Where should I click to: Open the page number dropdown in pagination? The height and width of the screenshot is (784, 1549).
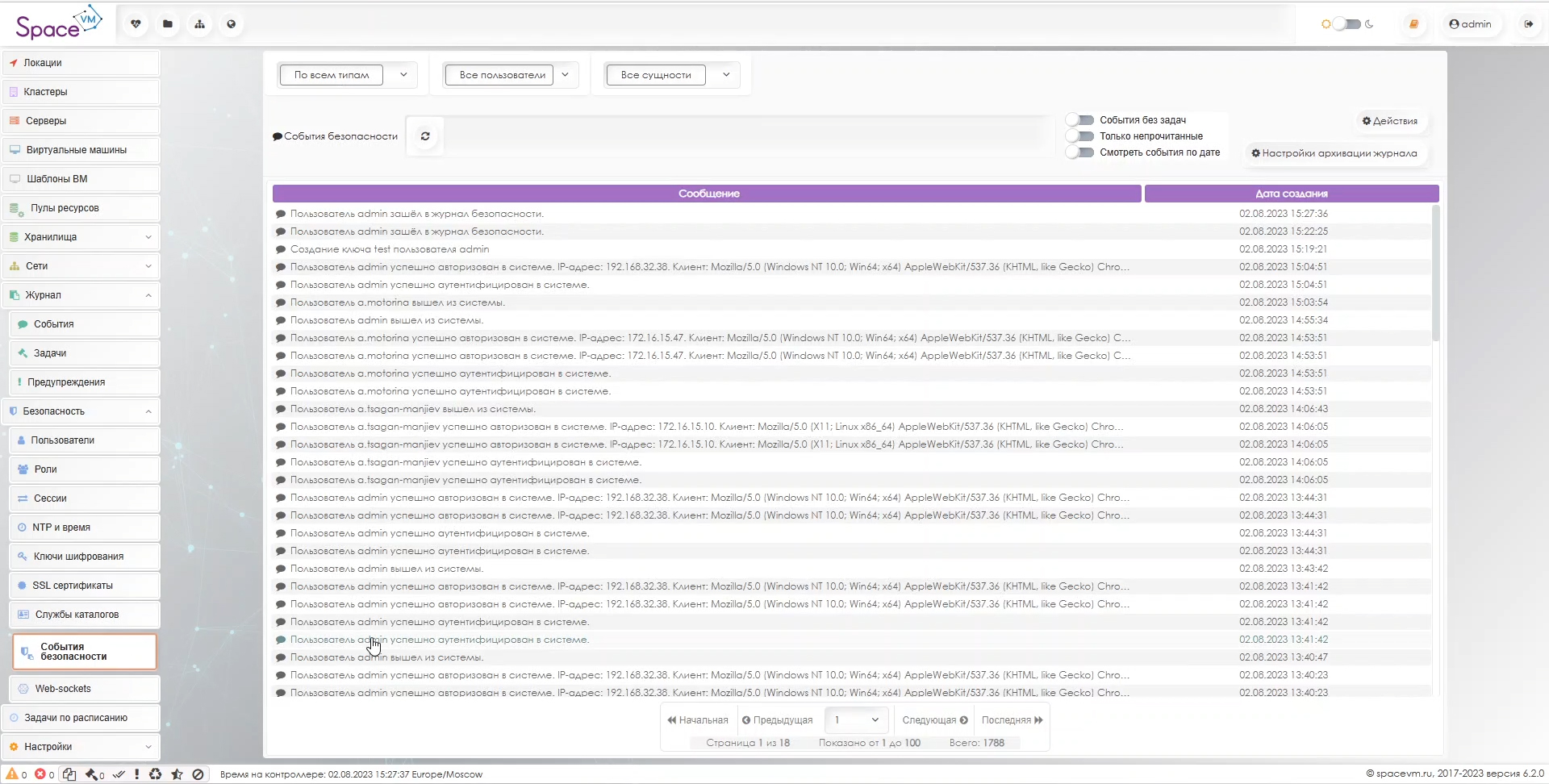[x=857, y=720]
